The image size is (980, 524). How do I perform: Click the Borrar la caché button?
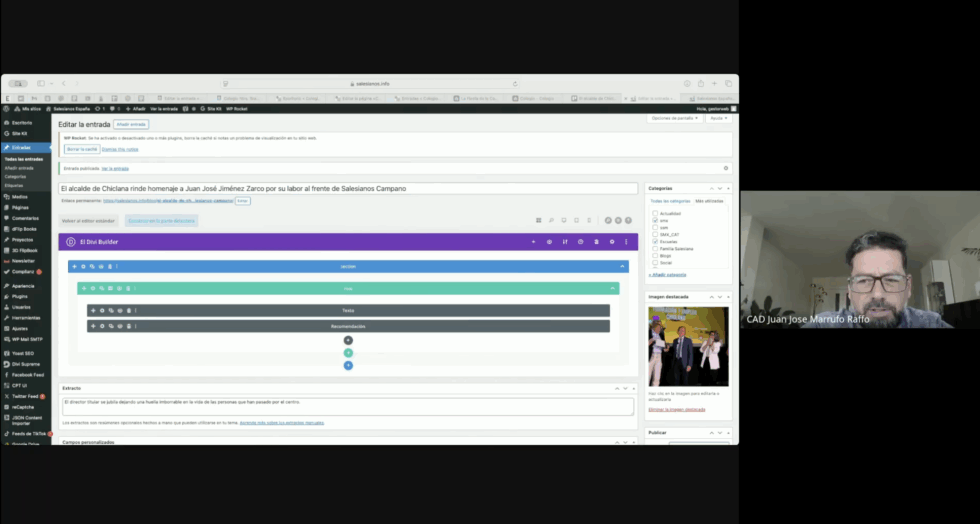(x=83, y=149)
